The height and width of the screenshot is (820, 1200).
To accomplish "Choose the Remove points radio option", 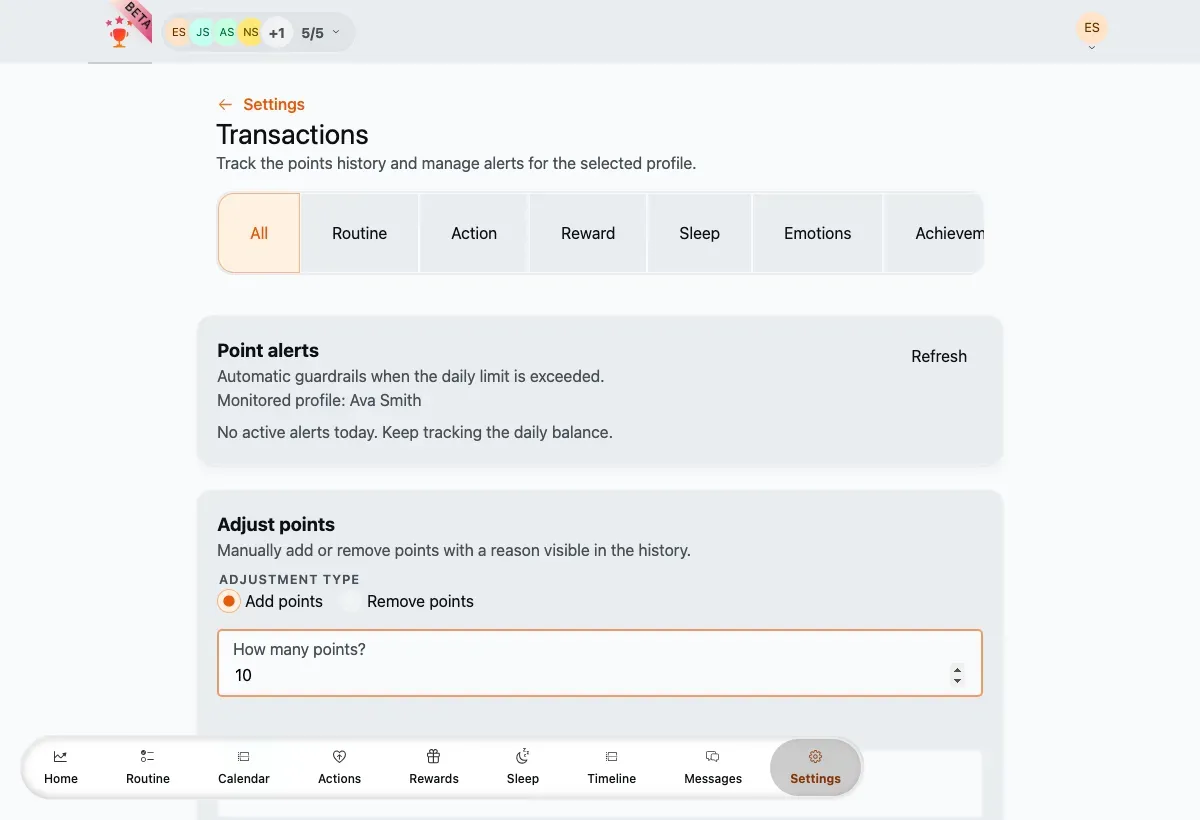I will click(x=350, y=601).
